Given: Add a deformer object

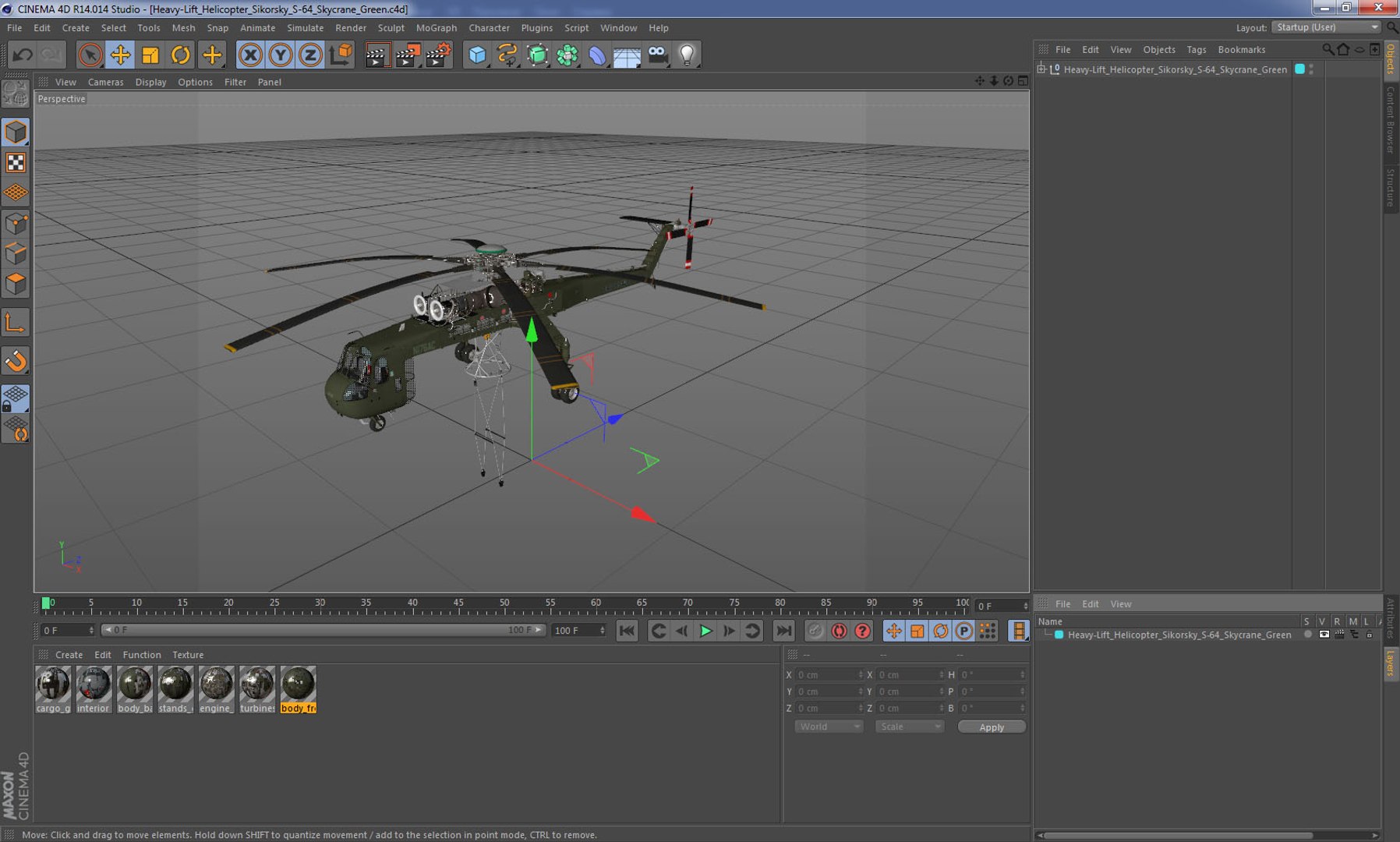Looking at the screenshot, I should point(597,55).
